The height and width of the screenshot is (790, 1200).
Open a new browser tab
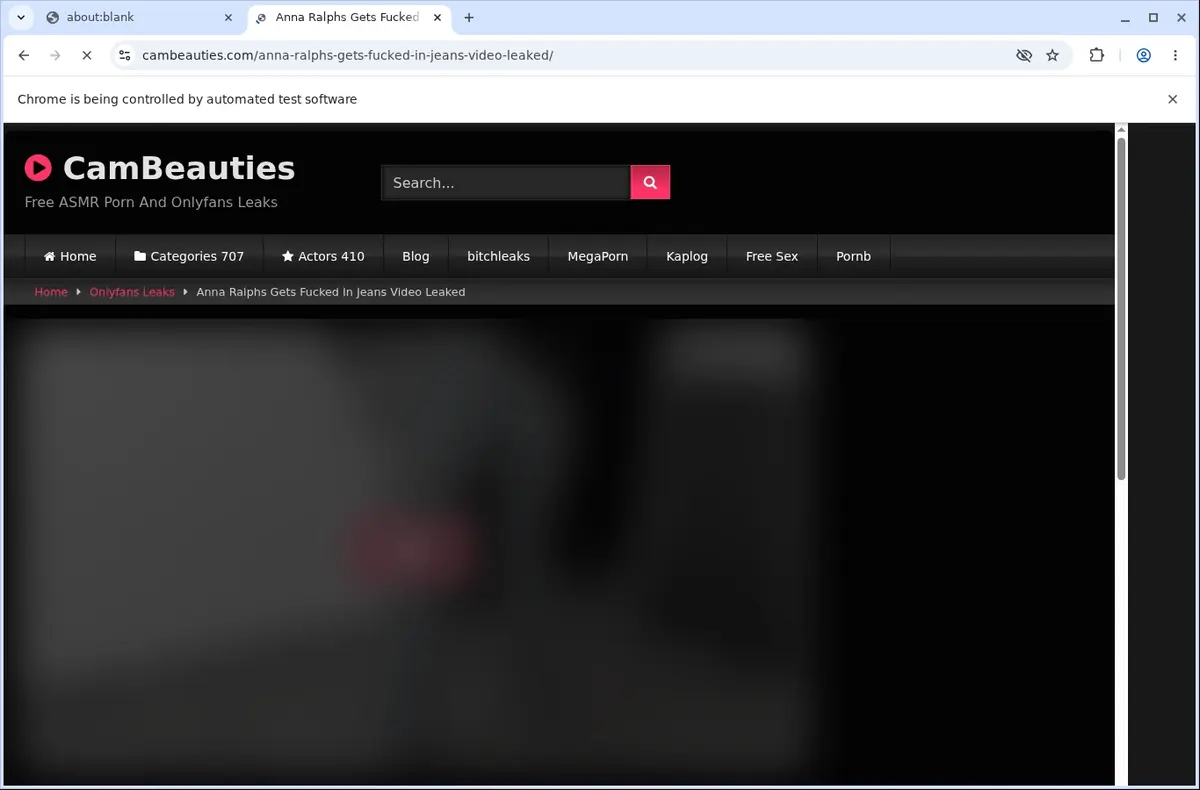coord(469,17)
